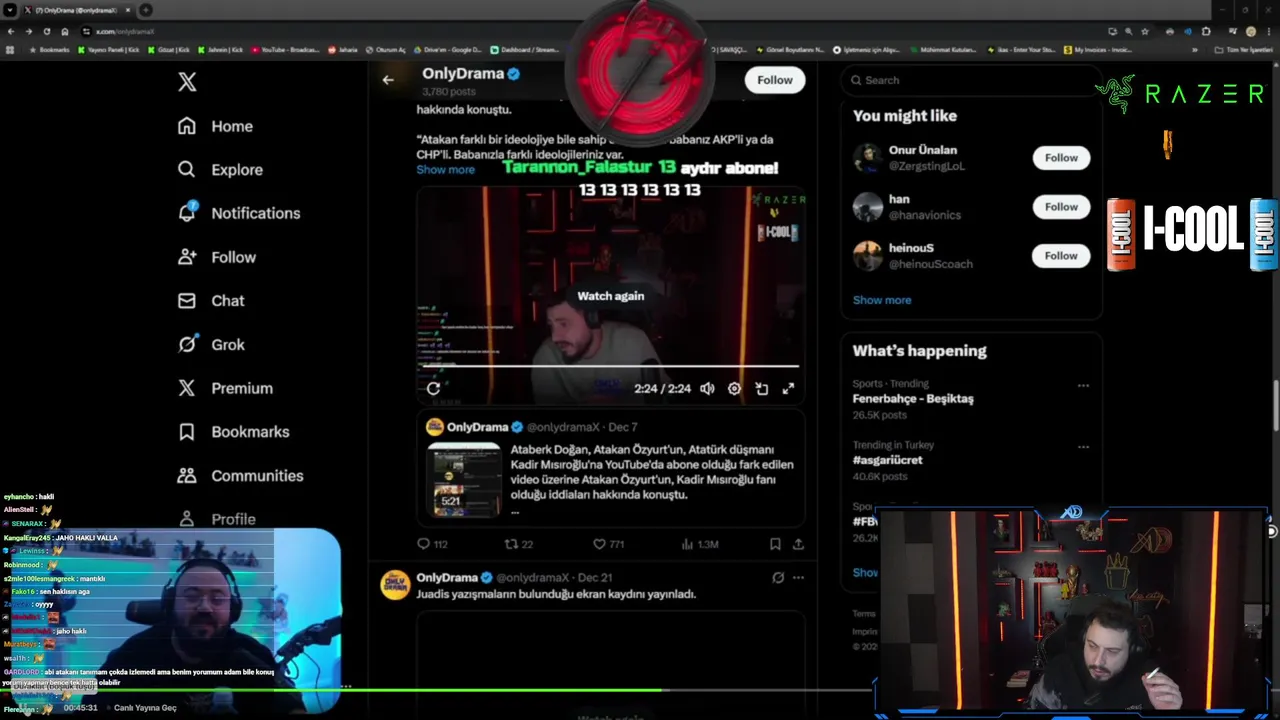The height and width of the screenshot is (720, 1280).
Task: Click Watch again on the video
Action: [x=610, y=296]
